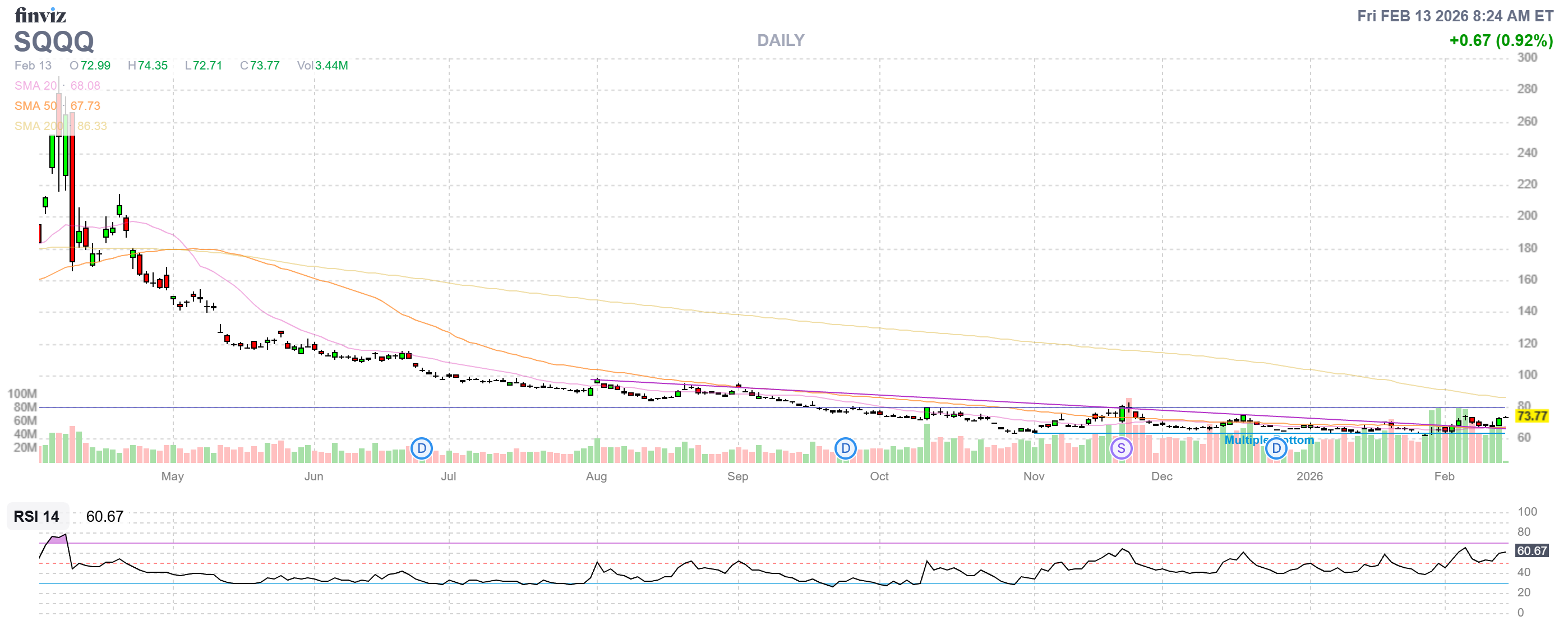Image resolution: width=1568 pixels, height=630 pixels.
Task: Click the Vol 3.44M readout
Action: click(322, 65)
